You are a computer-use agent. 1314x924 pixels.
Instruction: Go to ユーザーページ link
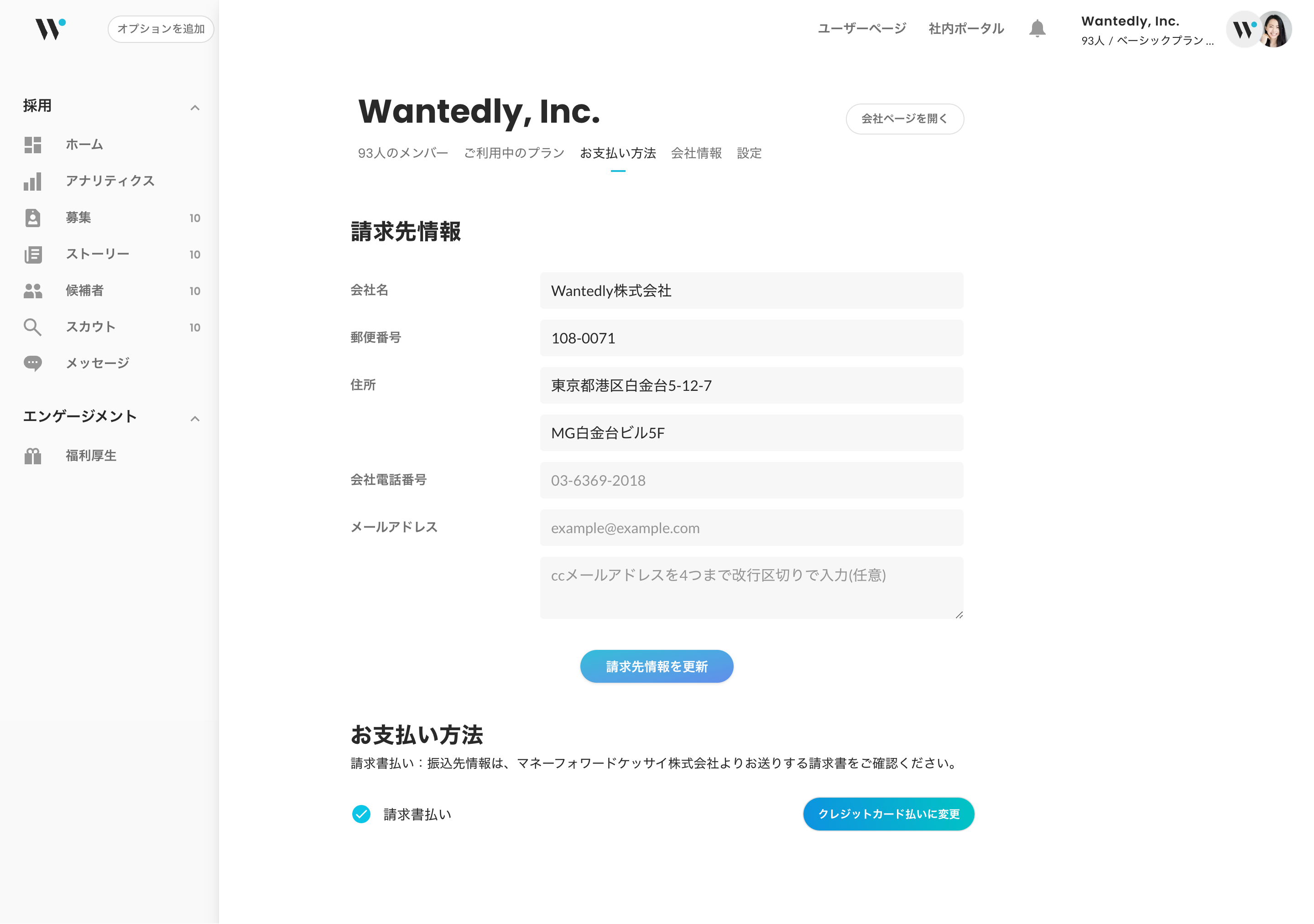pos(862,29)
